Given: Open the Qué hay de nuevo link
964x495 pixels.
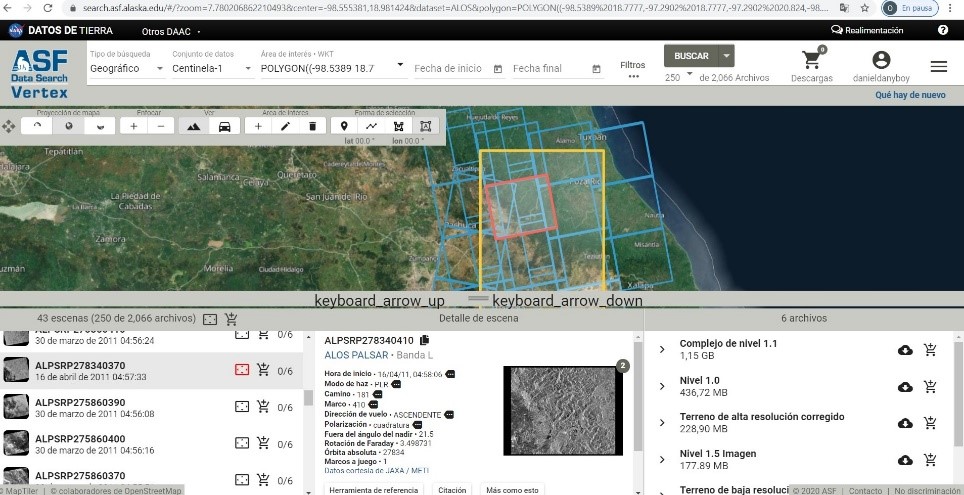Looking at the screenshot, I should point(909,96).
